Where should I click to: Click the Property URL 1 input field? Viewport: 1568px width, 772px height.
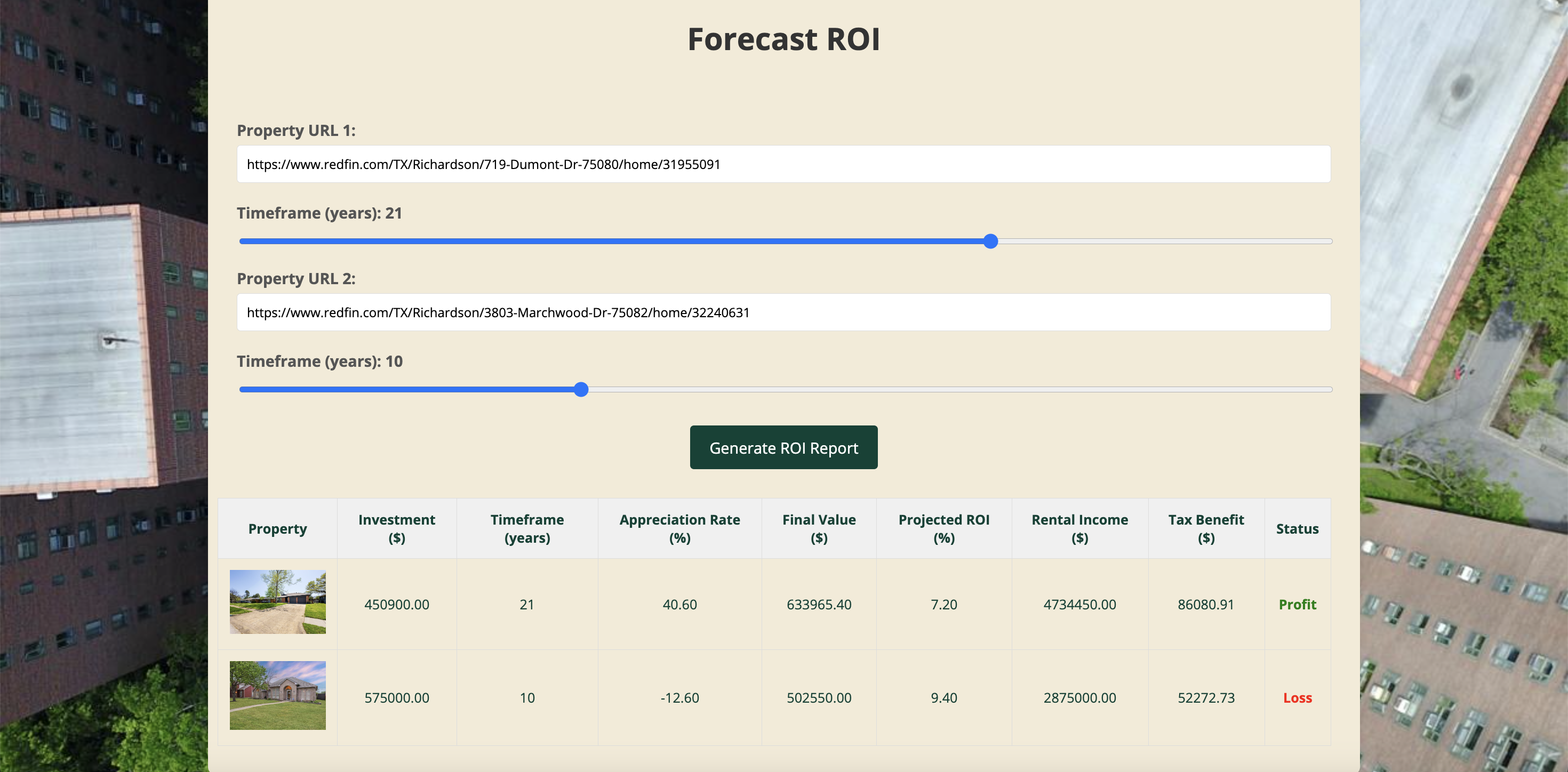coord(783,164)
